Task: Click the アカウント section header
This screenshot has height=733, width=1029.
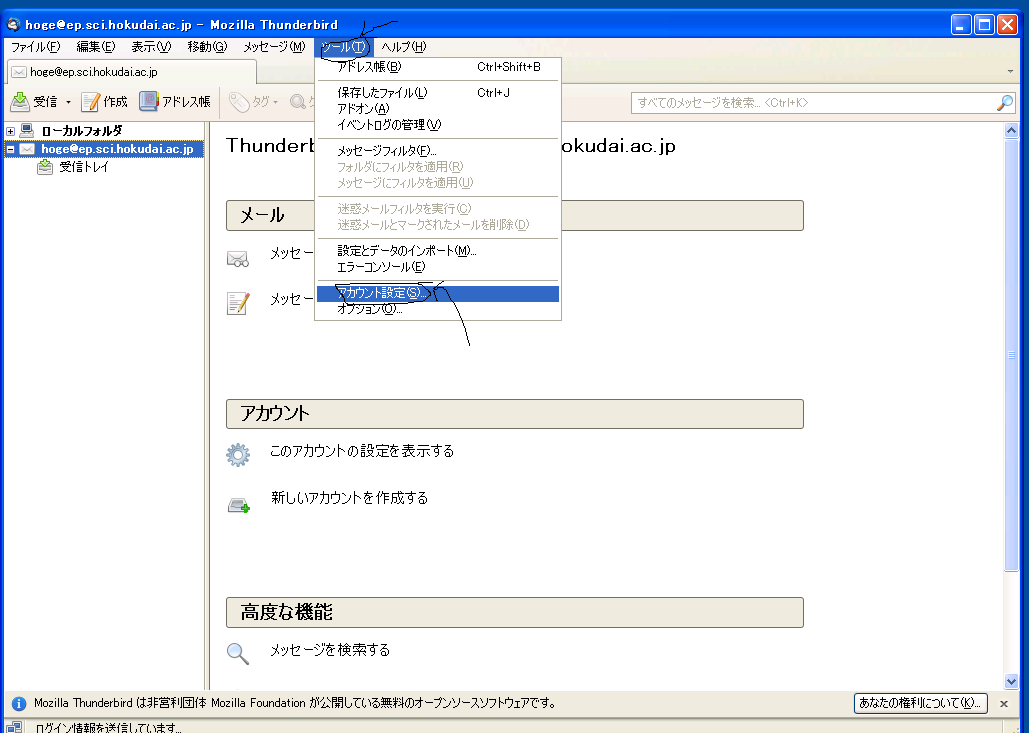Action: coord(514,414)
